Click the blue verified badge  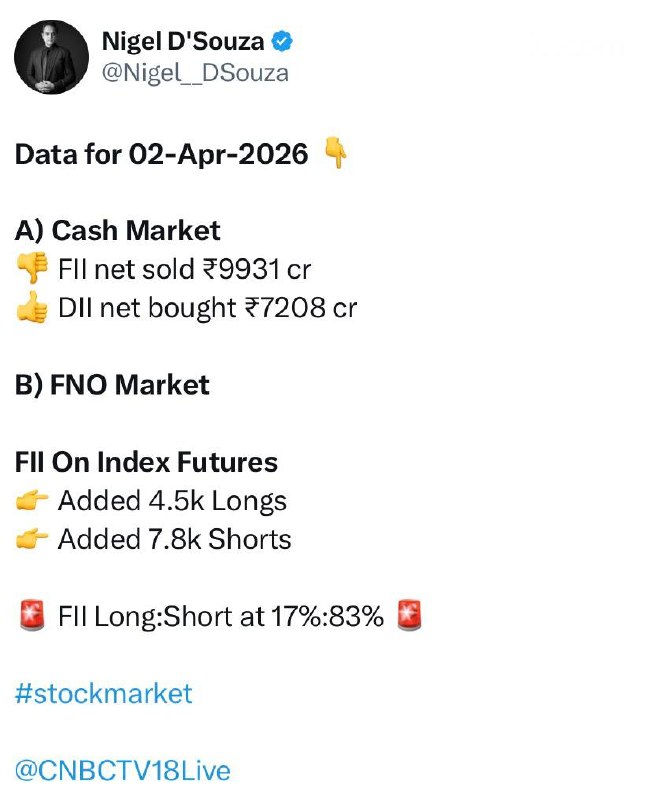click(284, 41)
